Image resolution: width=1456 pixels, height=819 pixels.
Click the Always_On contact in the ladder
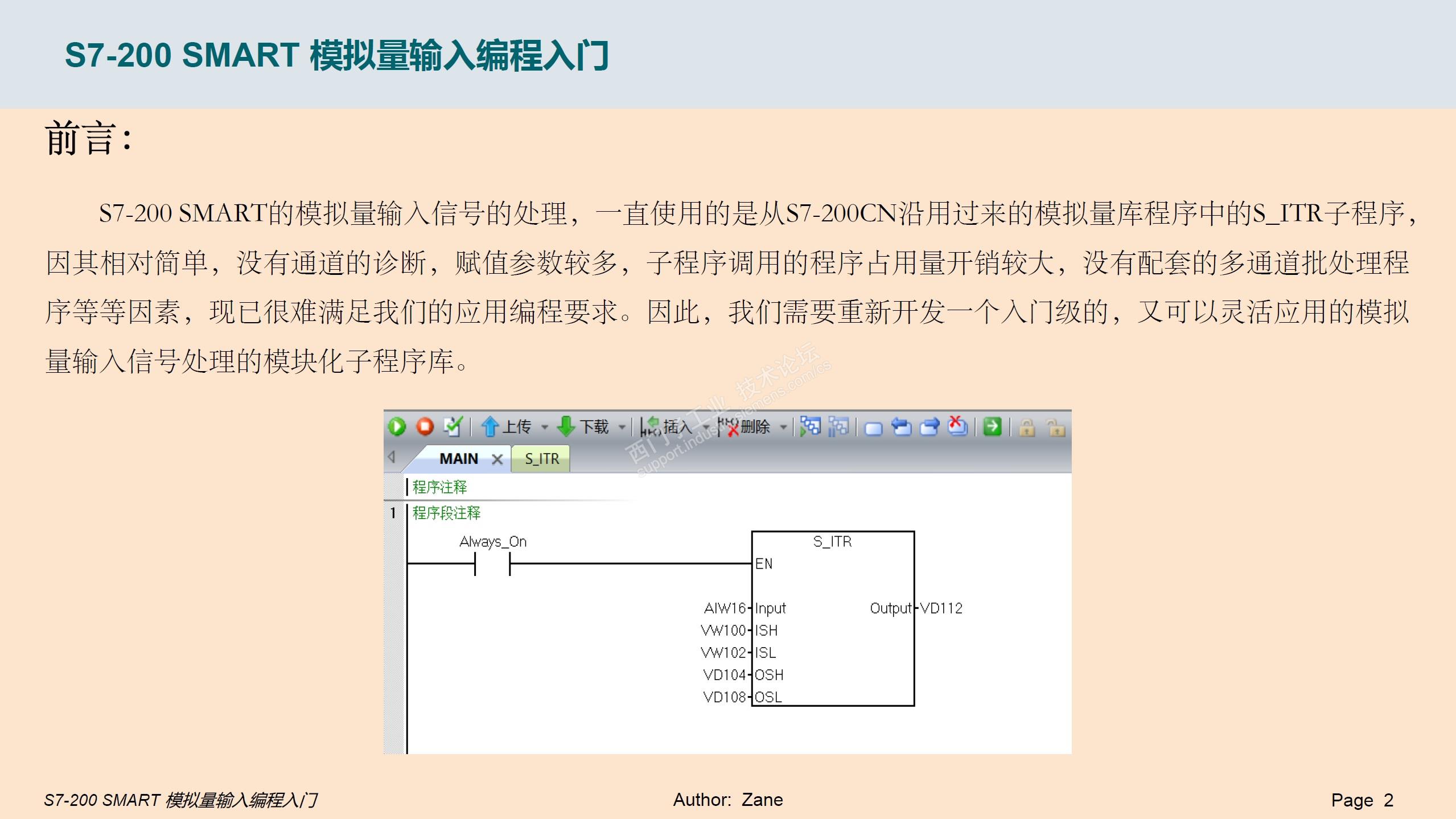[x=492, y=563]
